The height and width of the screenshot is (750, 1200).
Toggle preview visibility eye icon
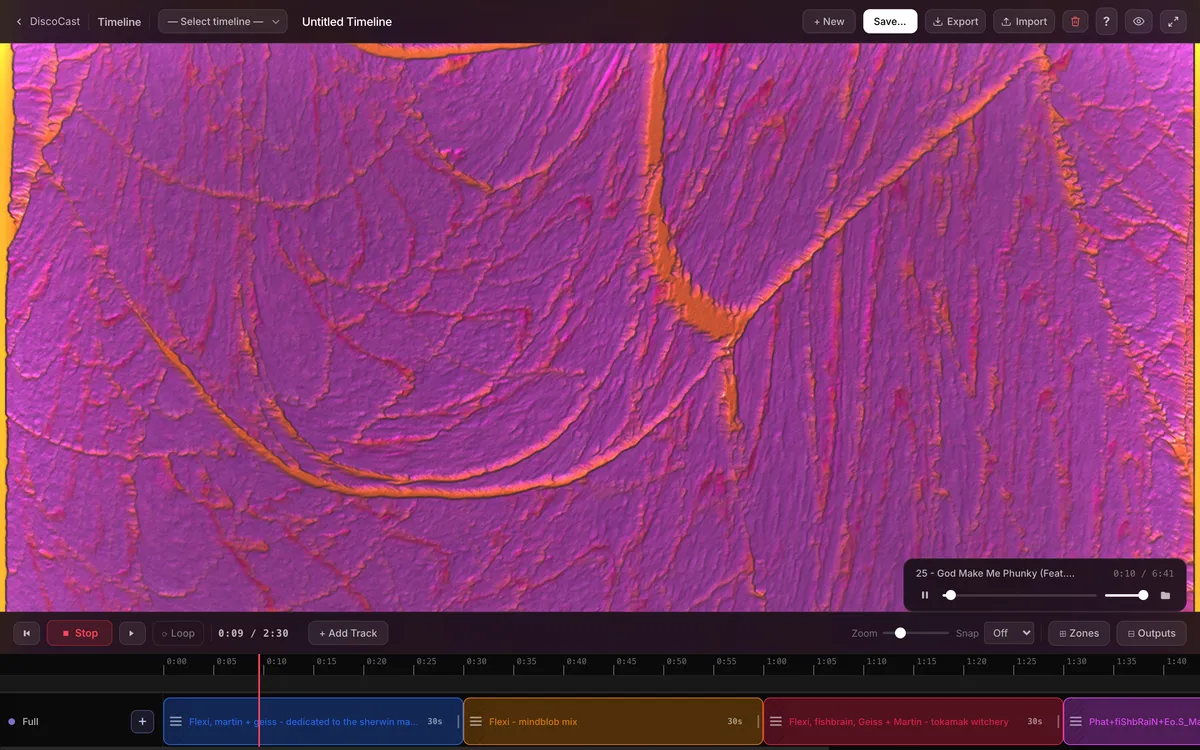pos(1139,21)
